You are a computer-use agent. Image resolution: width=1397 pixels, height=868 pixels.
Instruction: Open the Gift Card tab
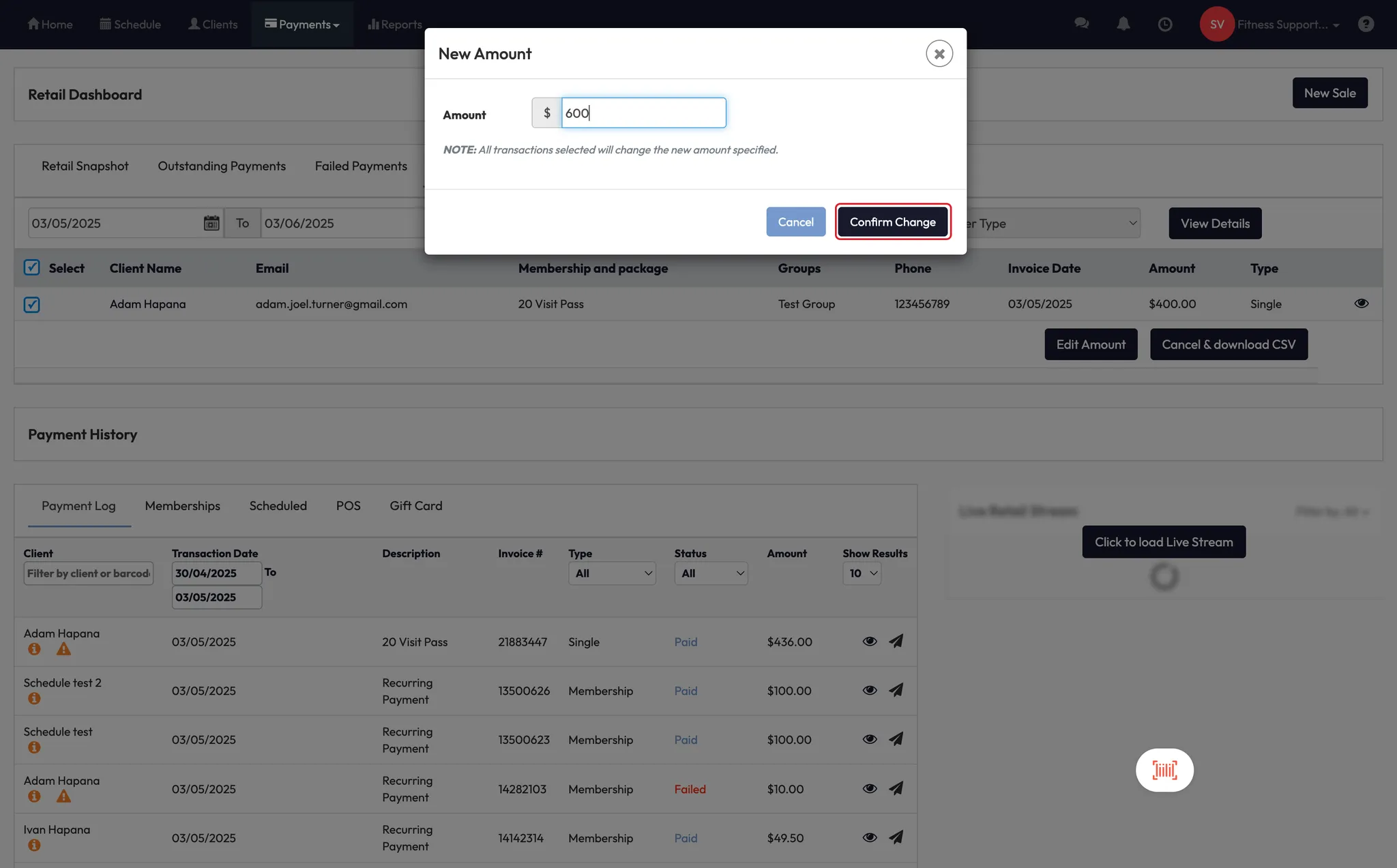415,506
